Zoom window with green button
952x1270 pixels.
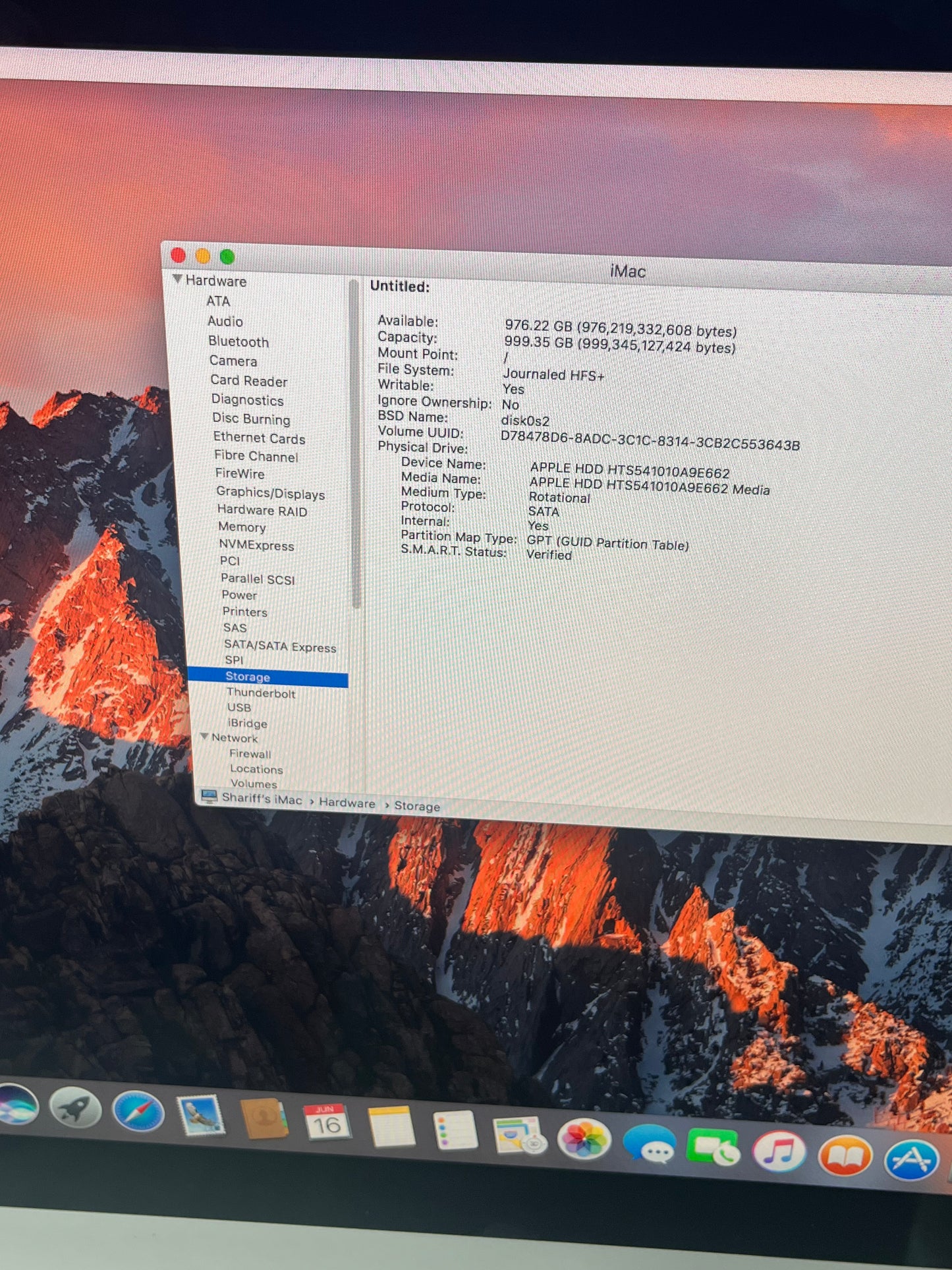(x=227, y=256)
